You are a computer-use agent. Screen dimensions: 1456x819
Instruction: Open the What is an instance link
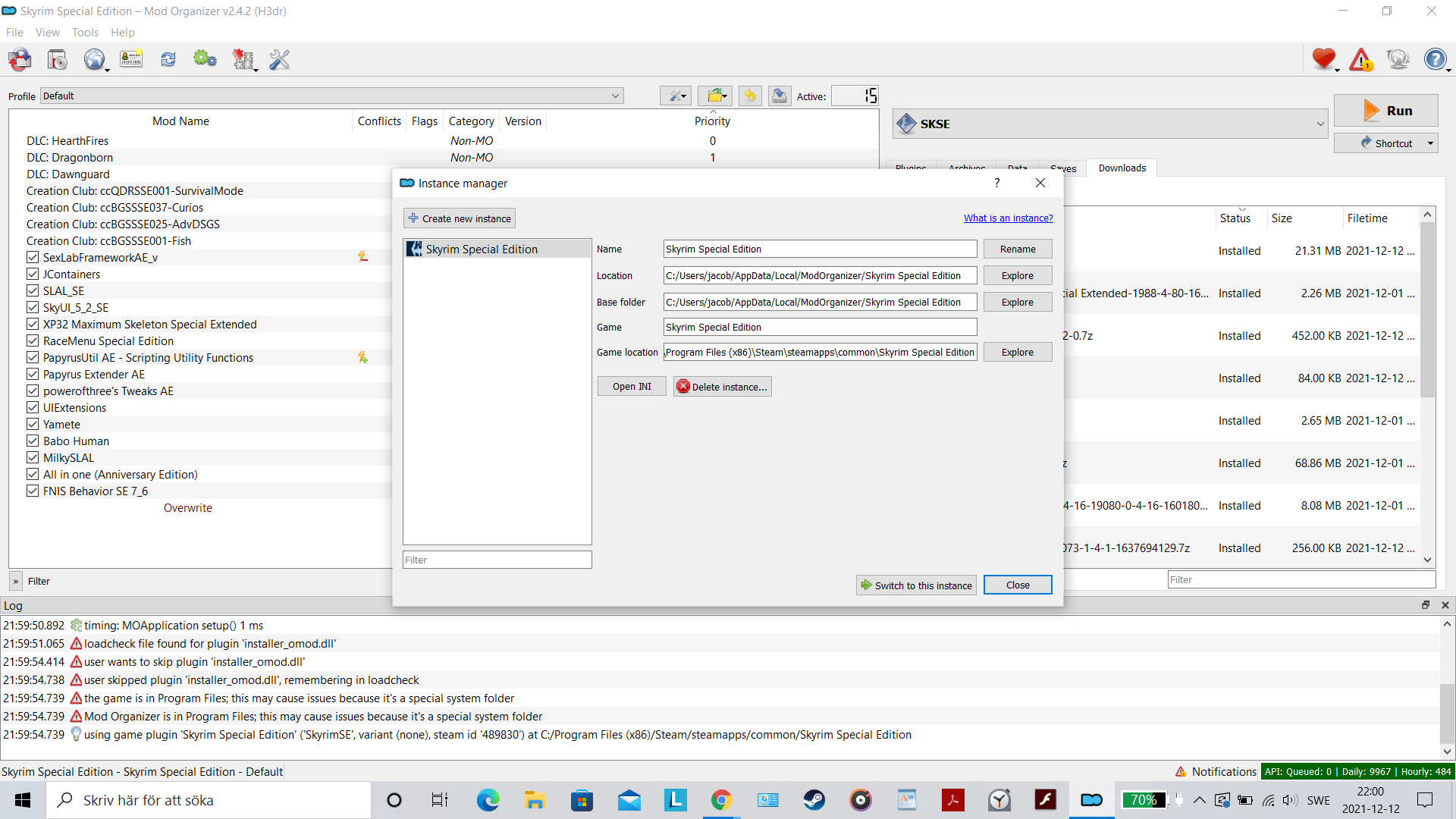(x=1008, y=218)
